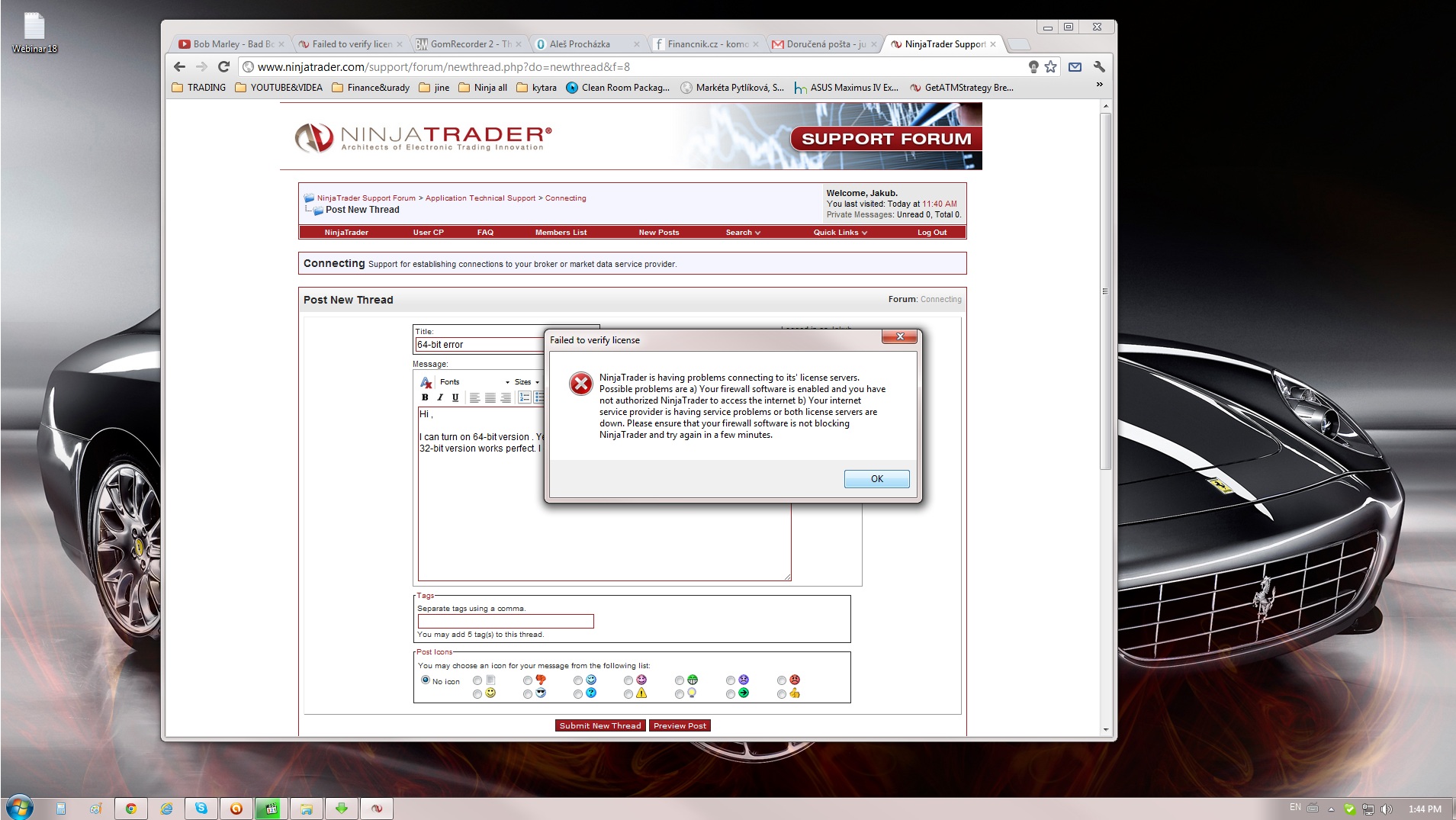Show more bookmarks with the chevron
Screen dimensions: 1456x820
pyautogui.click(x=1099, y=85)
